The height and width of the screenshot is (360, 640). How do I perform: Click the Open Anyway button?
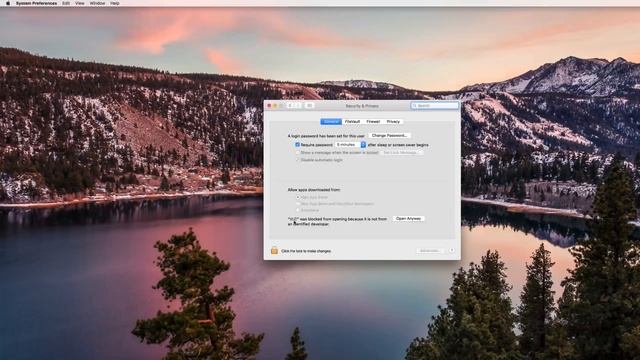(x=408, y=219)
